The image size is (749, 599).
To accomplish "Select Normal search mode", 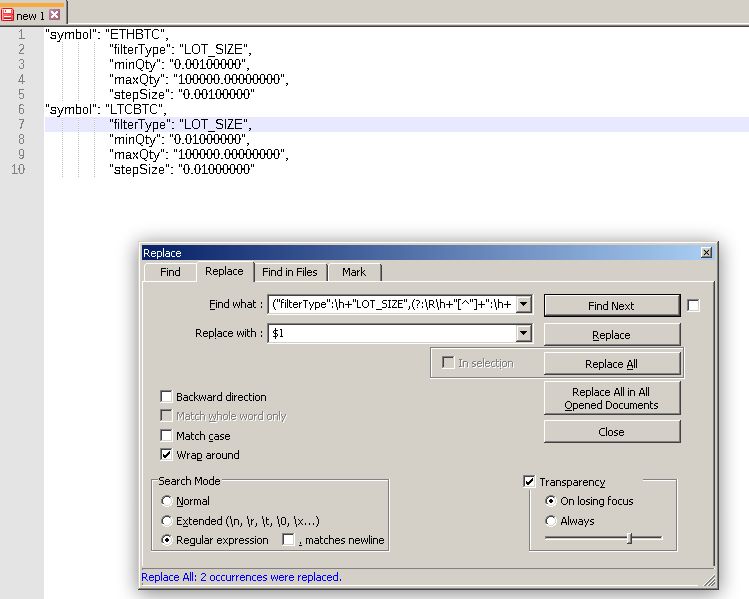I will pyautogui.click(x=167, y=501).
